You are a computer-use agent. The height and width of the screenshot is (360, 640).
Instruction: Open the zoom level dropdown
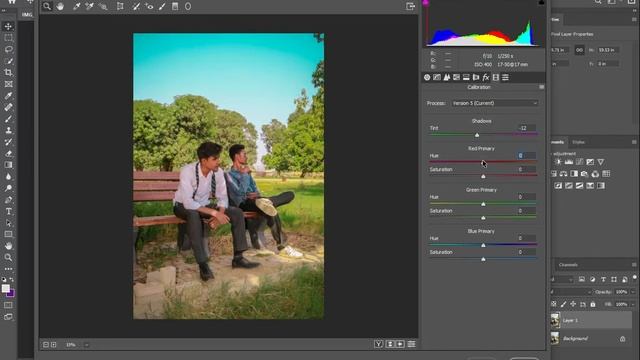coord(87,345)
